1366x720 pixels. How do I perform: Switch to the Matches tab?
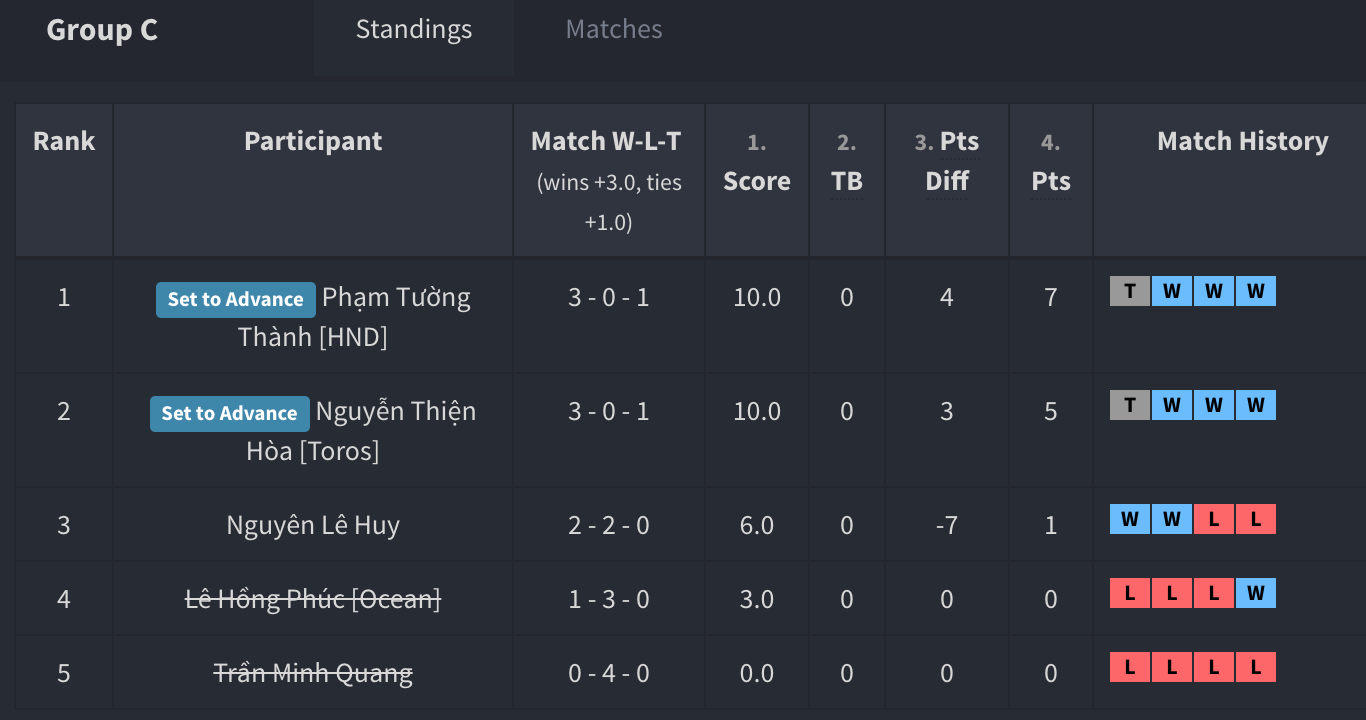[x=614, y=30]
